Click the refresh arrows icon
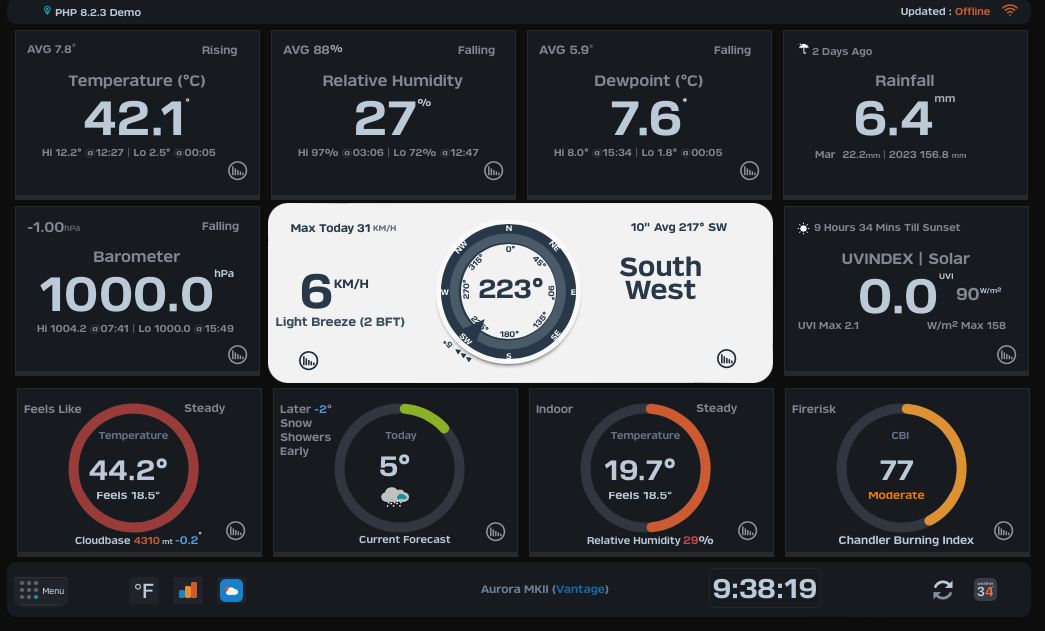 (x=942, y=590)
